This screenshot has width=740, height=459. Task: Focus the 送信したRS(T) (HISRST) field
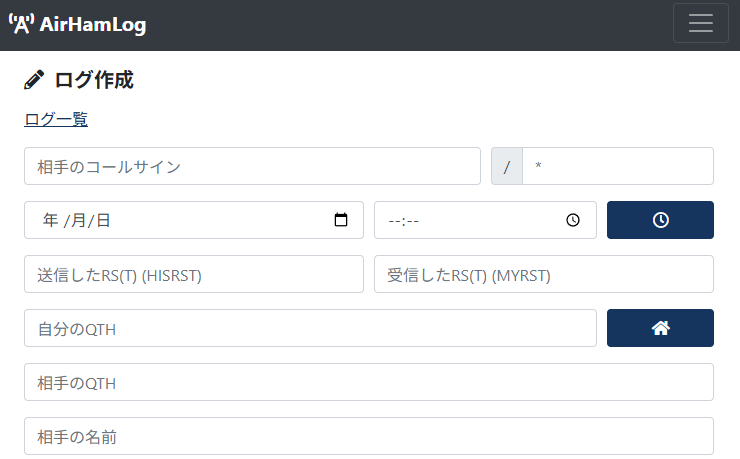pyautogui.click(x=194, y=274)
